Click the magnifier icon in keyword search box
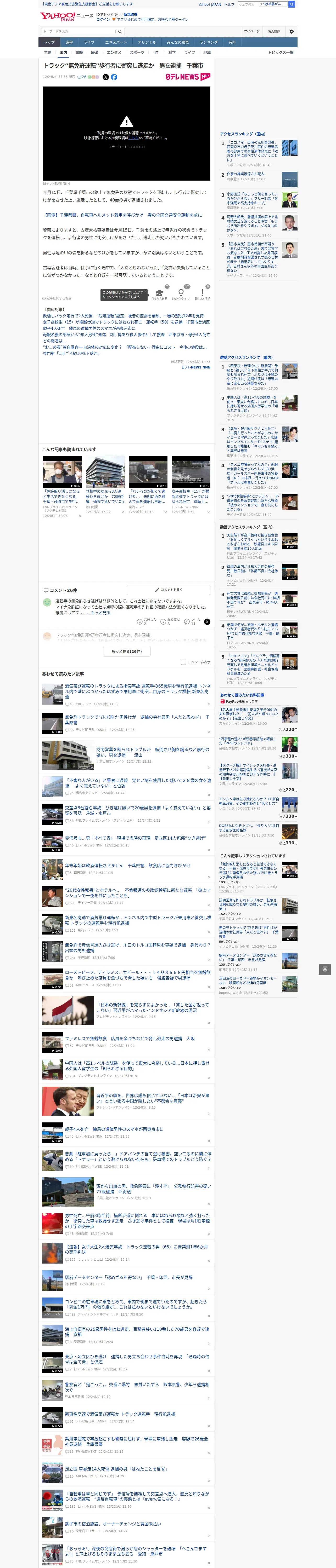The height and width of the screenshot is (1568, 336). tap(120, 32)
